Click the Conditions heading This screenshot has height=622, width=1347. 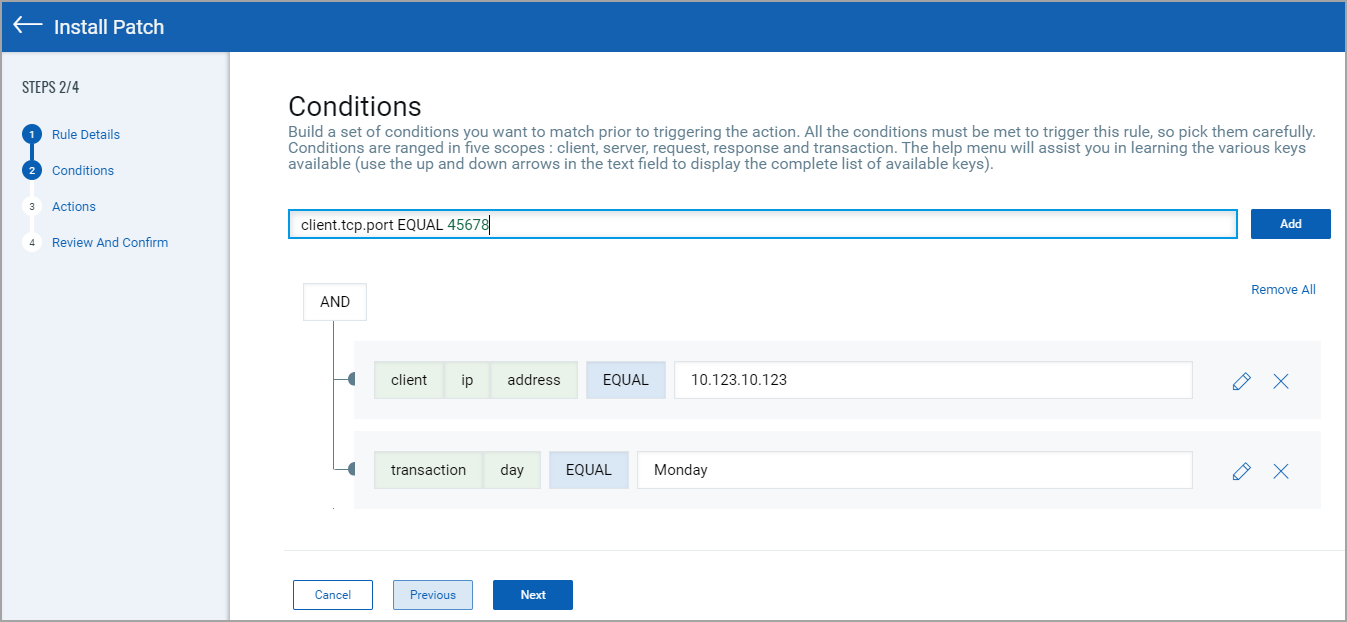[x=355, y=106]
